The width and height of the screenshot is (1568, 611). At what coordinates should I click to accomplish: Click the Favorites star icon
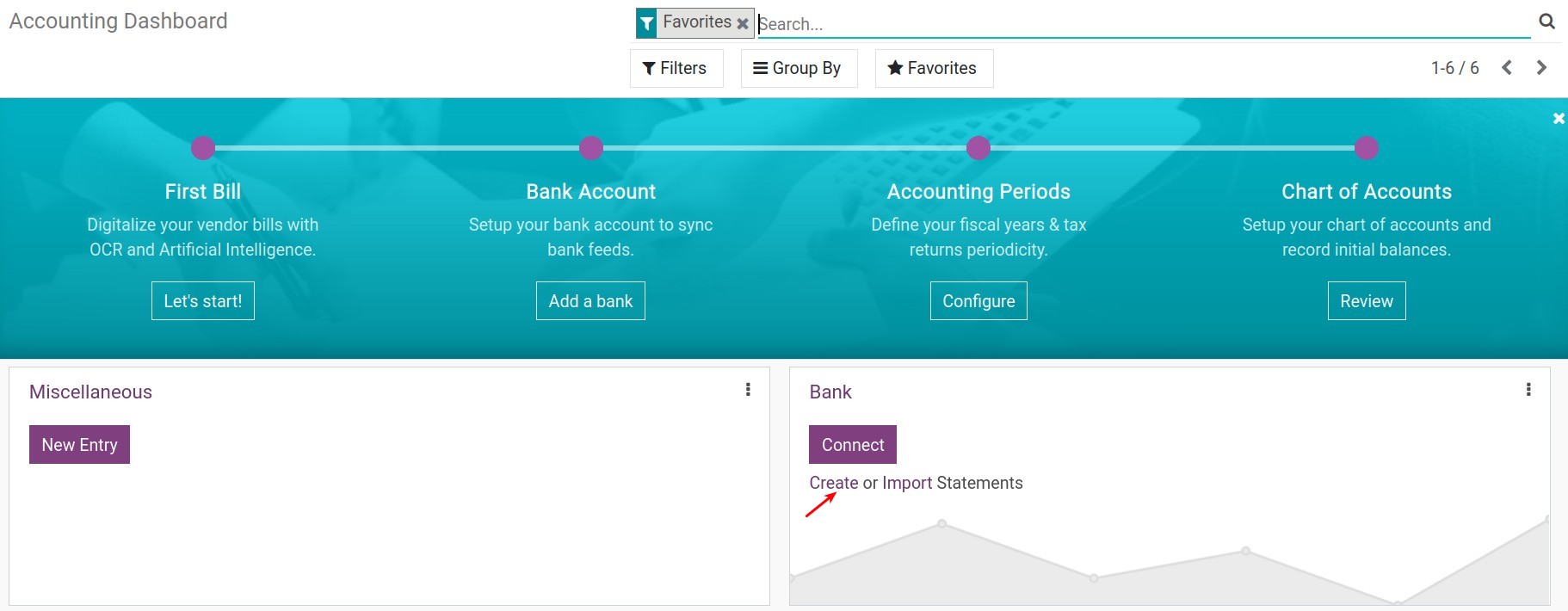[x=895, y=68]
